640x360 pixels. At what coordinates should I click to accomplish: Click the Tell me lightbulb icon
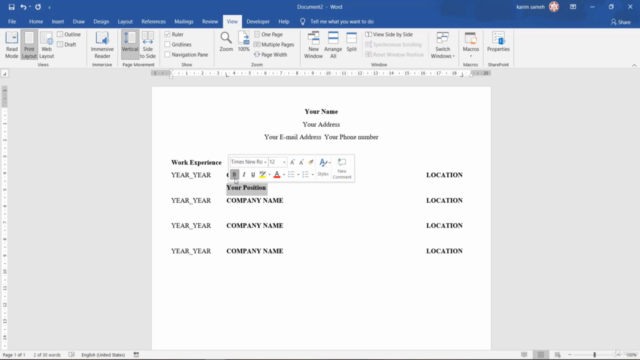tap(302, 22)
